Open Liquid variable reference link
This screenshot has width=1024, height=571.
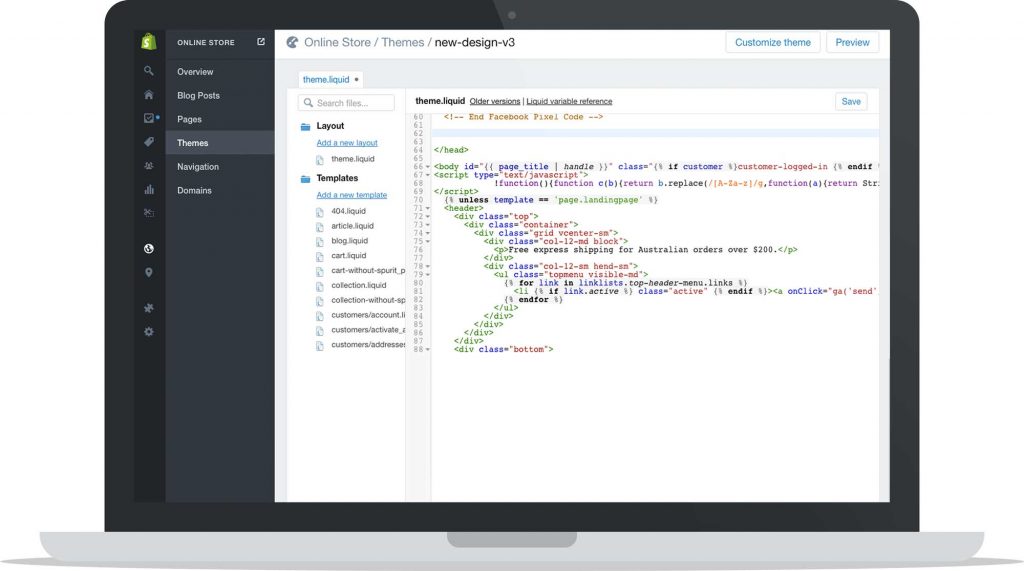569,101
